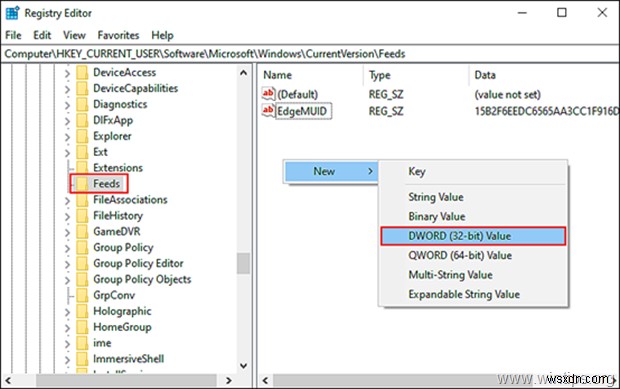Image resolution: width=620 pixels, height=389 pixels.
Task: Expand the DeviceCapabilities key
Action: tap(67, 89)
